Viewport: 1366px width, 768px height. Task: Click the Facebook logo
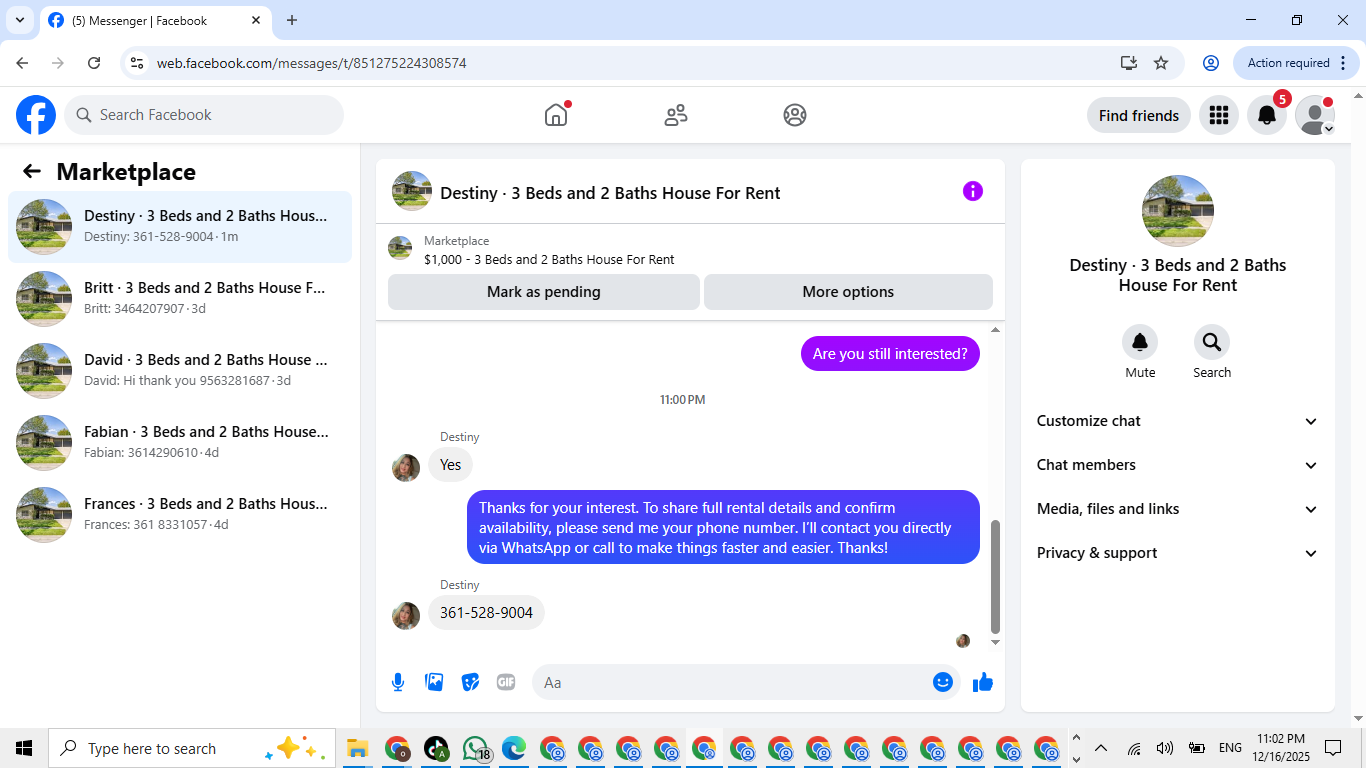pyautogui.click(x=36, y=115)
